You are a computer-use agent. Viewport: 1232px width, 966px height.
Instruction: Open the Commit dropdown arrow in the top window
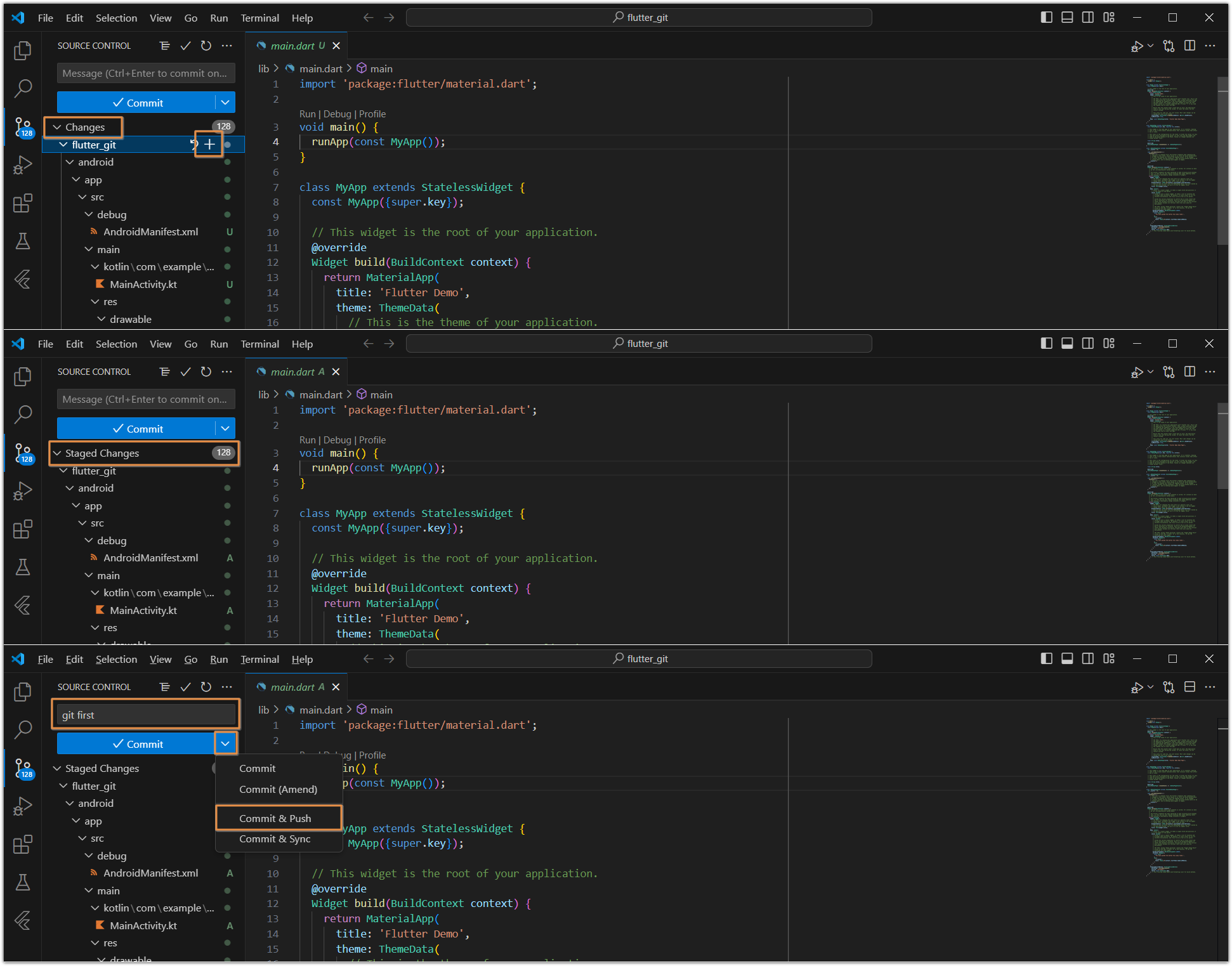[225, 102]
